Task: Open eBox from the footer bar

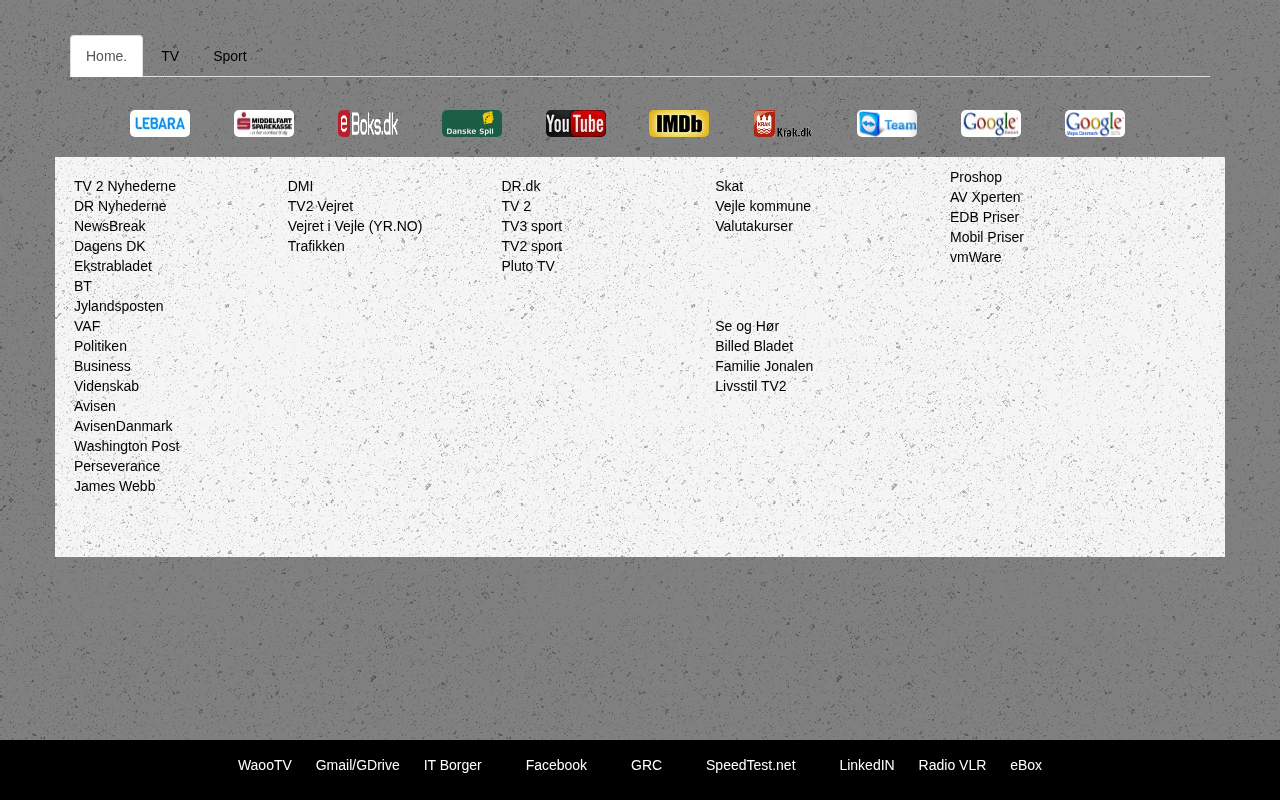Action: click(1026, 765)
